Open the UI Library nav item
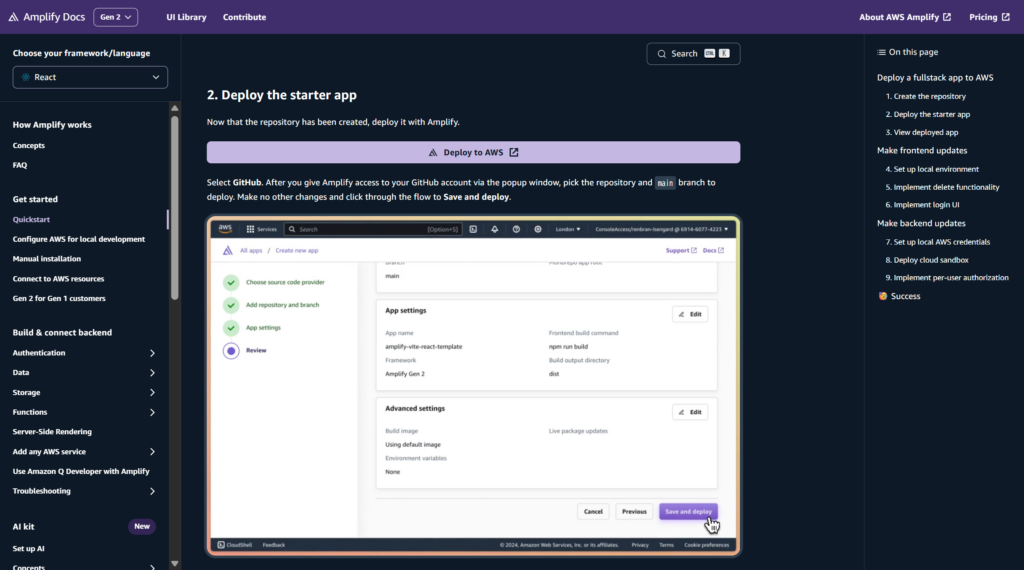Image resolution: width=1024 pixels, height=570 pixels. [x=186, y=17]
